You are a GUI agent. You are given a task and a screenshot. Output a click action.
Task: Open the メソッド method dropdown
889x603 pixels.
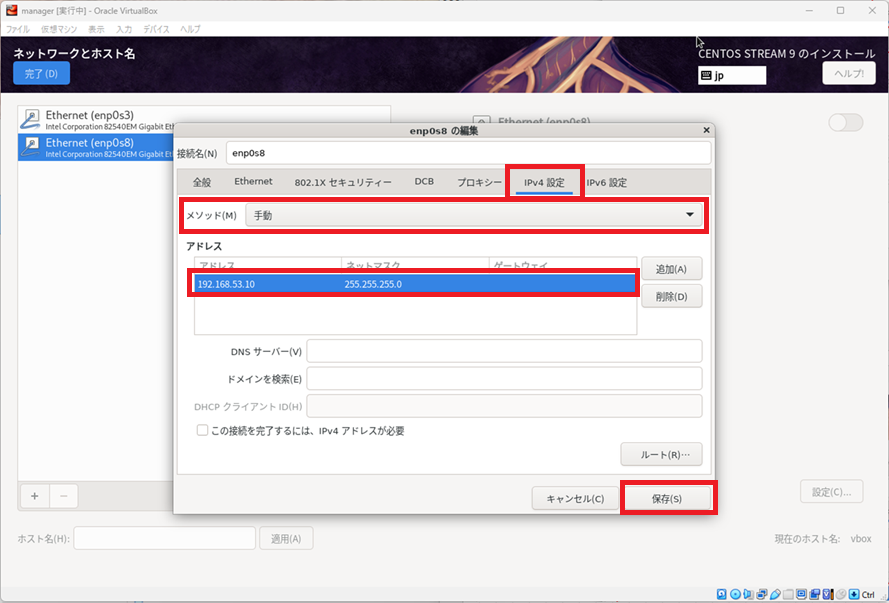coord(474,215)
